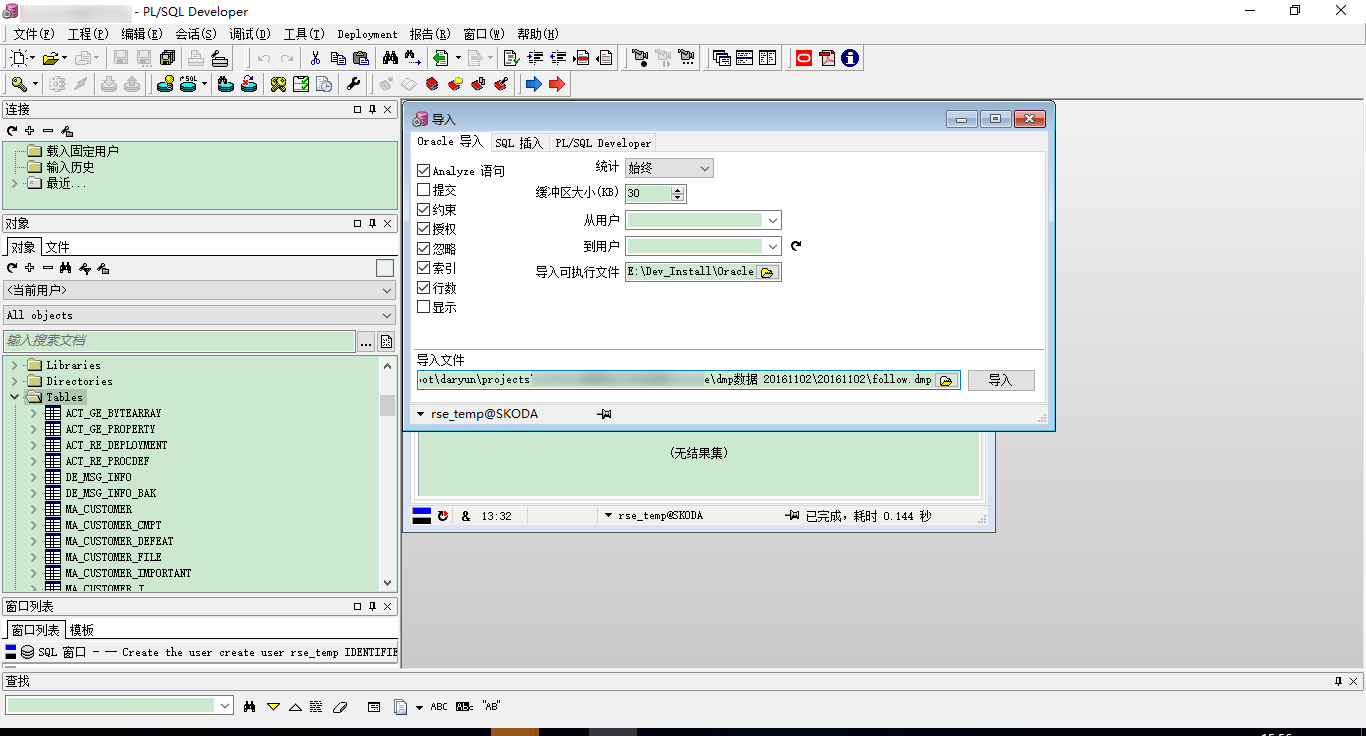Click the Tables list vertical scrollbar
This screenshot has width=1366, height=736.
pyautogui.click(x=387, y=474)
